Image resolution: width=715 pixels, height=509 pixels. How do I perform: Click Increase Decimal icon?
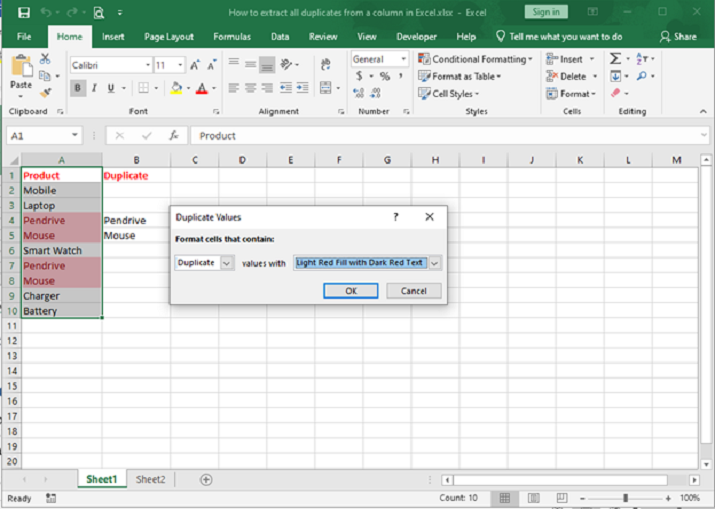358,93
